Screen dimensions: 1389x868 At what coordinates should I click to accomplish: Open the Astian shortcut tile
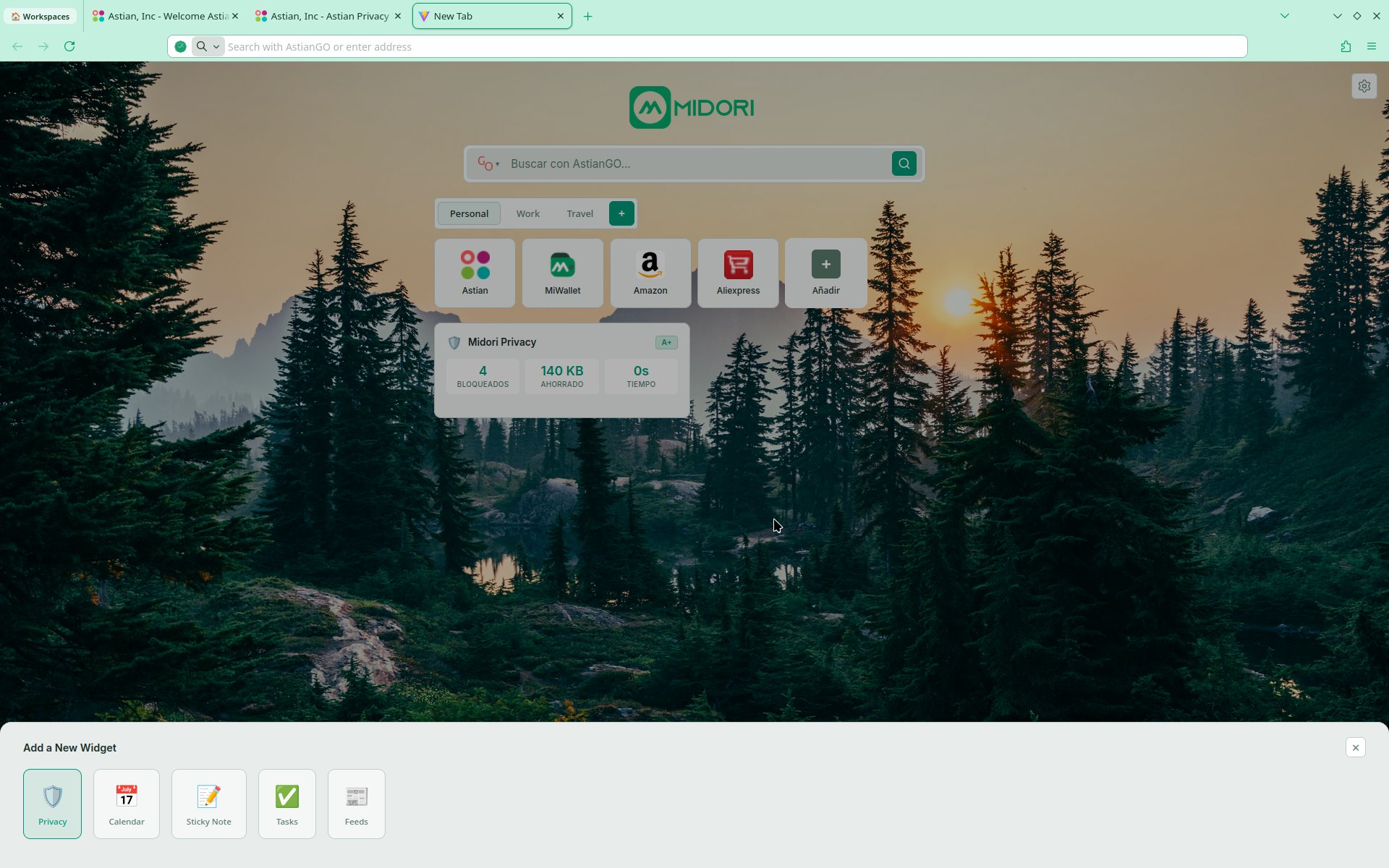point(475,273)
